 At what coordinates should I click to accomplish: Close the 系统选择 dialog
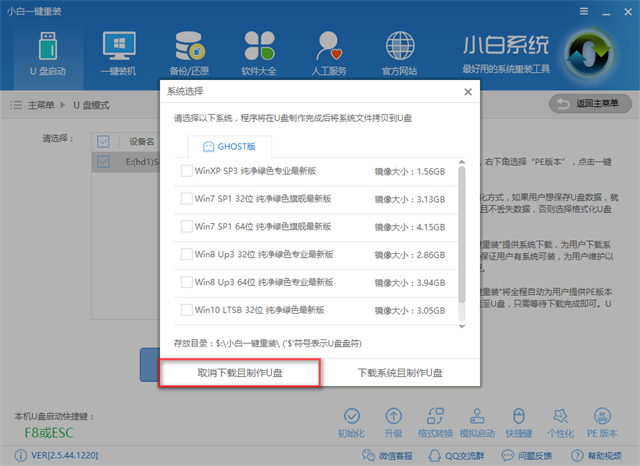(x=467, y=91)
